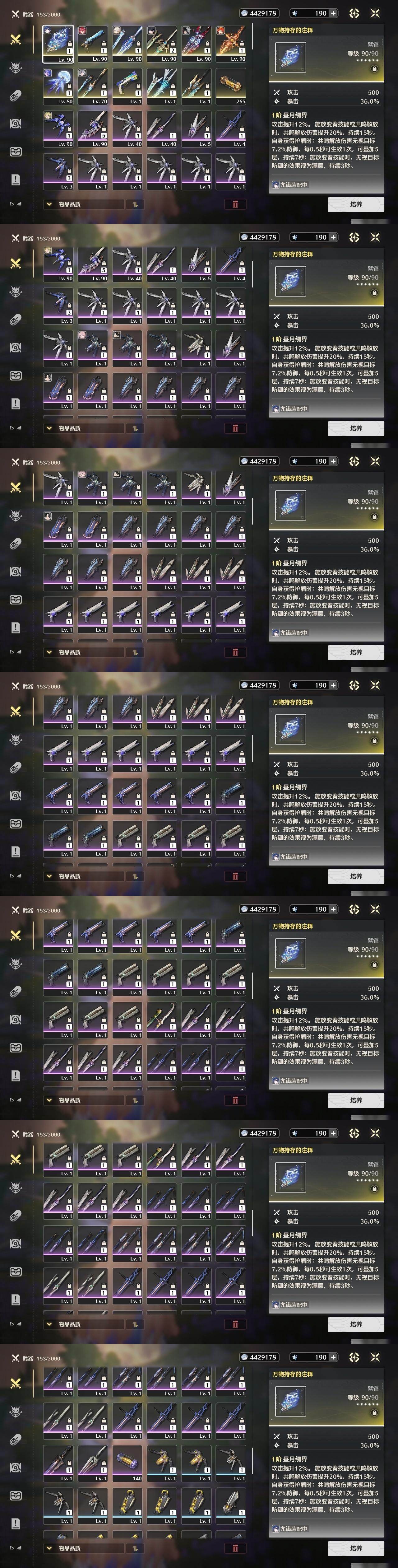This screenshot has height=1568, width=398.
Task: Open the exclamation-mark quest items tab in topmost sidebar
Action: (16, 180)
